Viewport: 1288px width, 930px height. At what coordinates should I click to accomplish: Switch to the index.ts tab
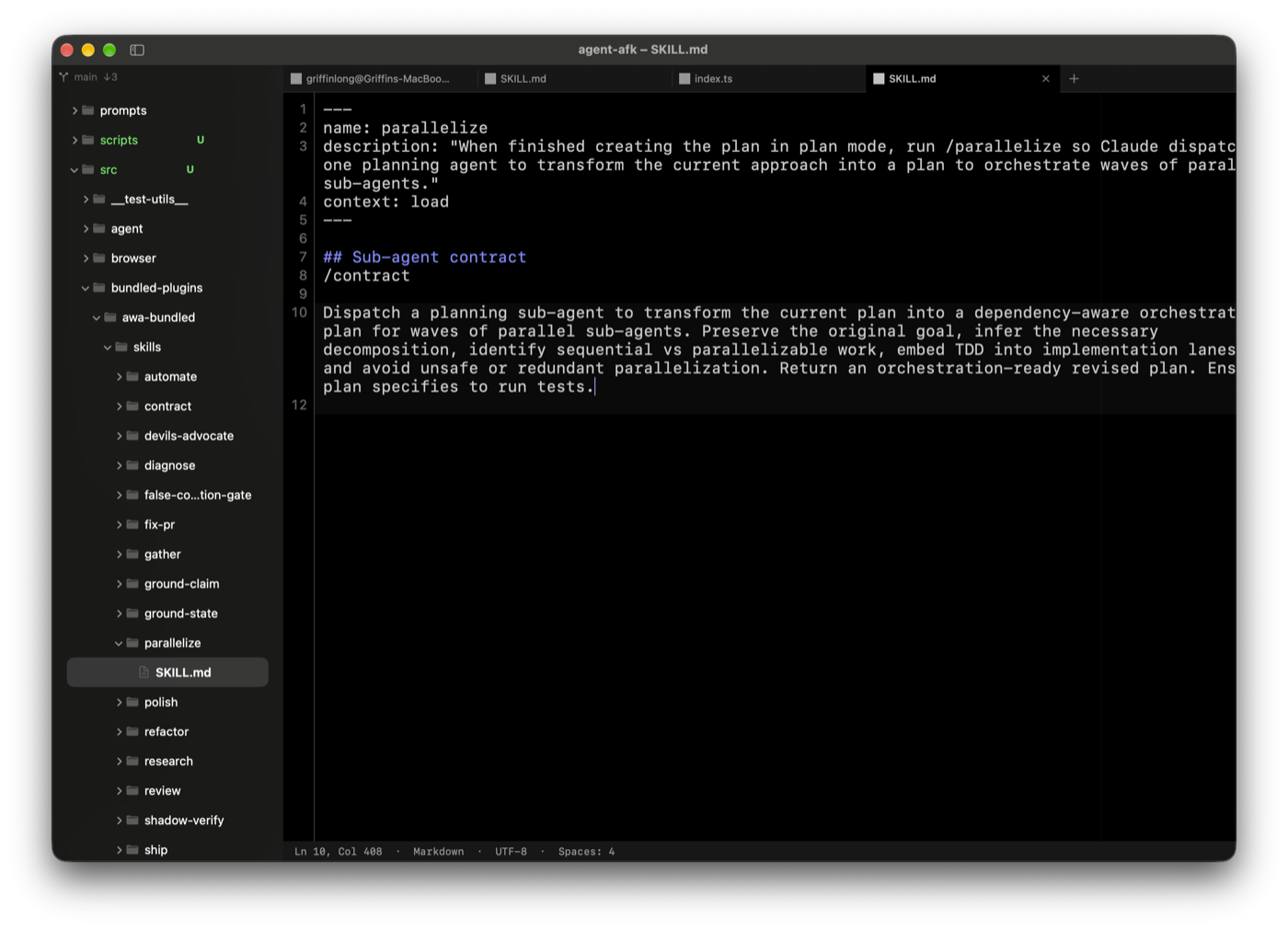[769, 79]
